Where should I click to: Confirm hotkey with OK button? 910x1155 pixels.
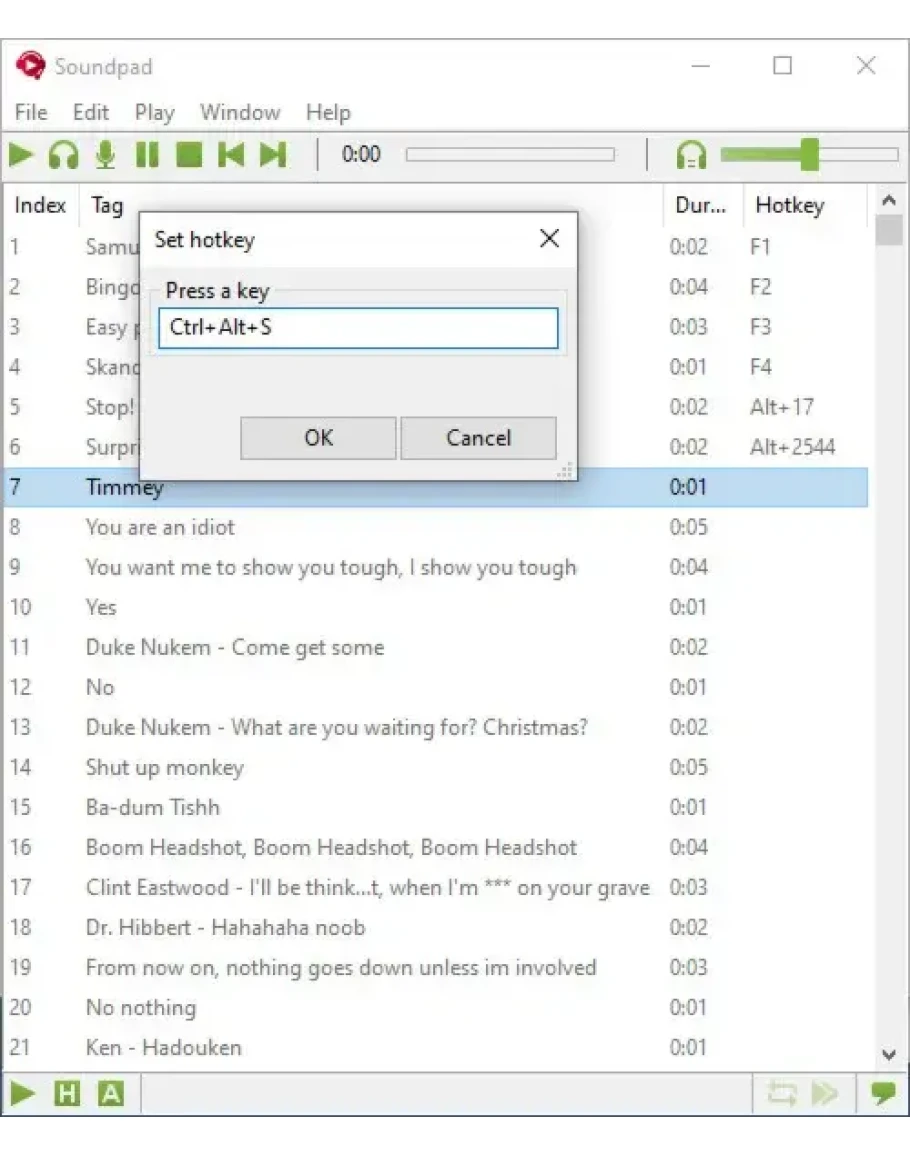tap(318, 438)
